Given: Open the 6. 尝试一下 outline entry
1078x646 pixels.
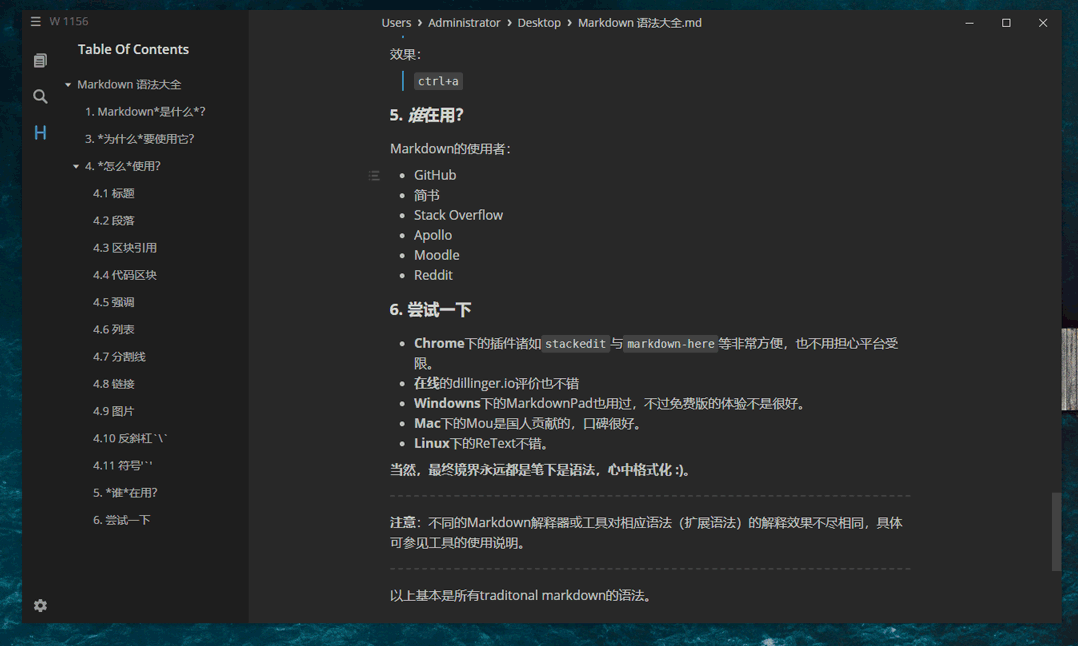Looking at the screenshot, I should point(123,519).
